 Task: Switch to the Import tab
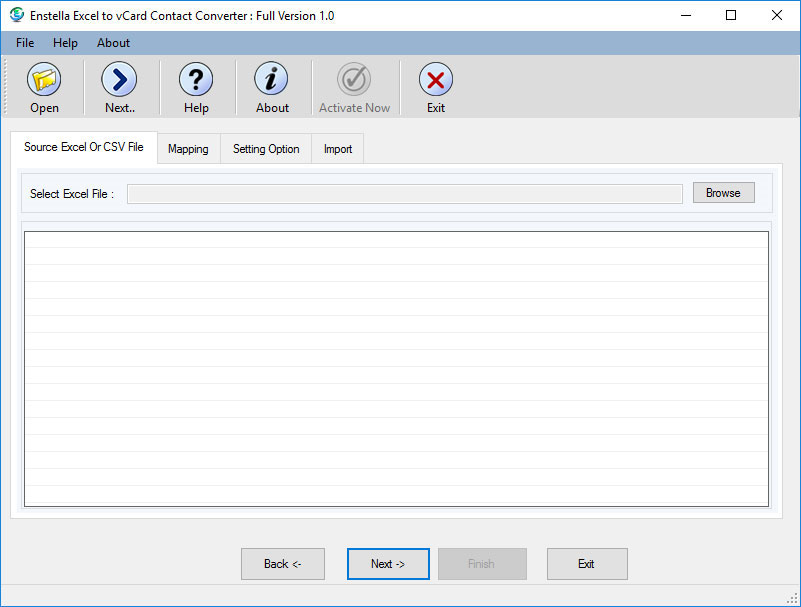[x=338, y=149]
